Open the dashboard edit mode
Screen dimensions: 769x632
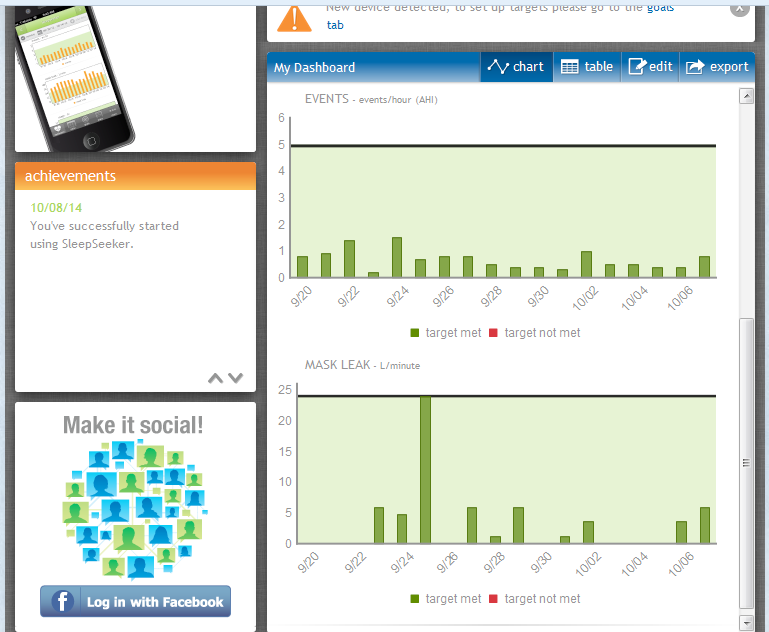(650, 67)
